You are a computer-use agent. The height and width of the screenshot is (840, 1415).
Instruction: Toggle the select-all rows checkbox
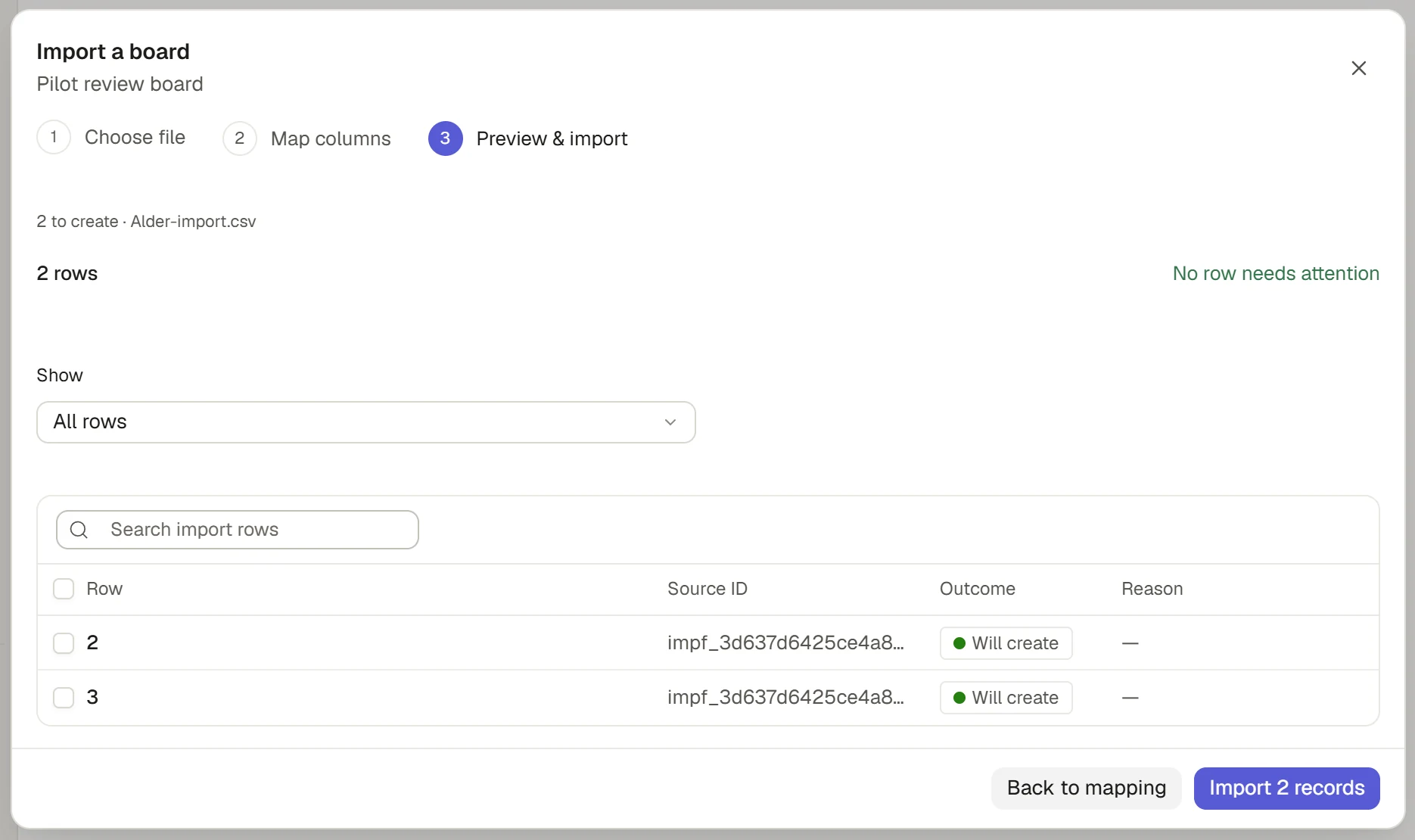click(x=64, y=589)
